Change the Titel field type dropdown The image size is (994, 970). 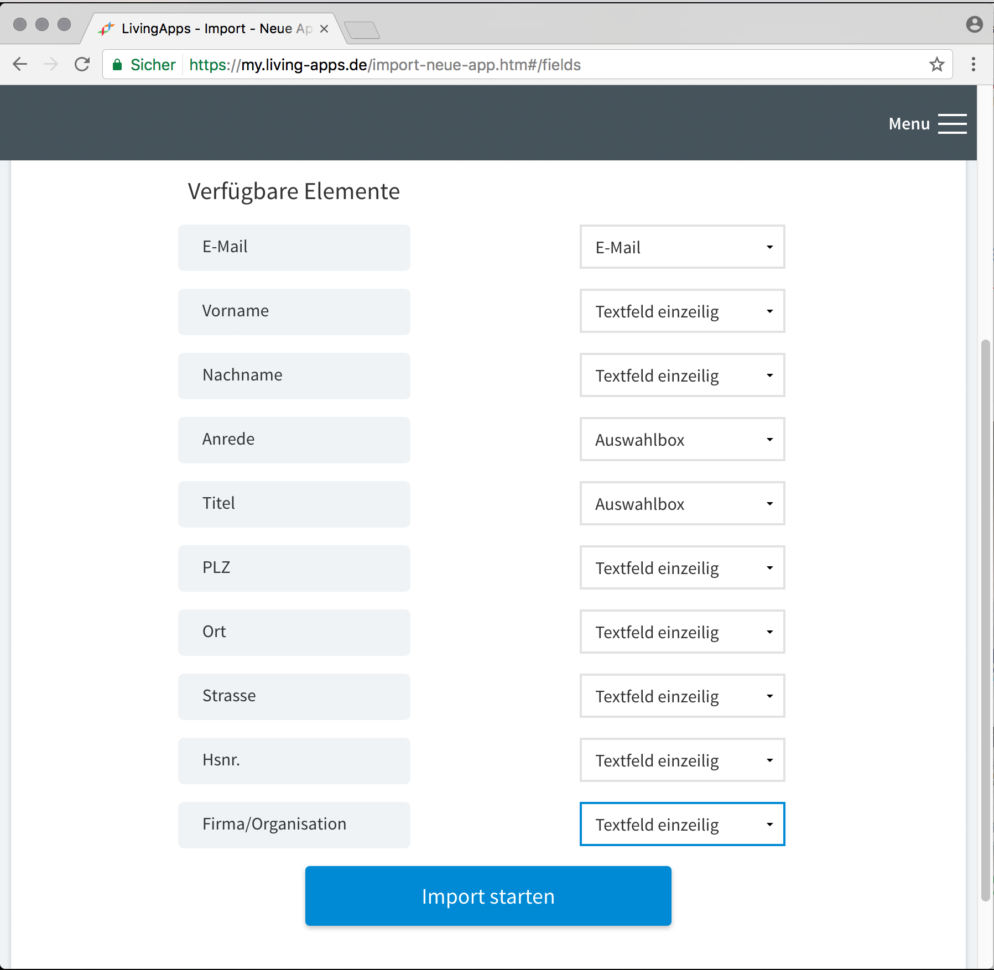[x=682, y=504]
